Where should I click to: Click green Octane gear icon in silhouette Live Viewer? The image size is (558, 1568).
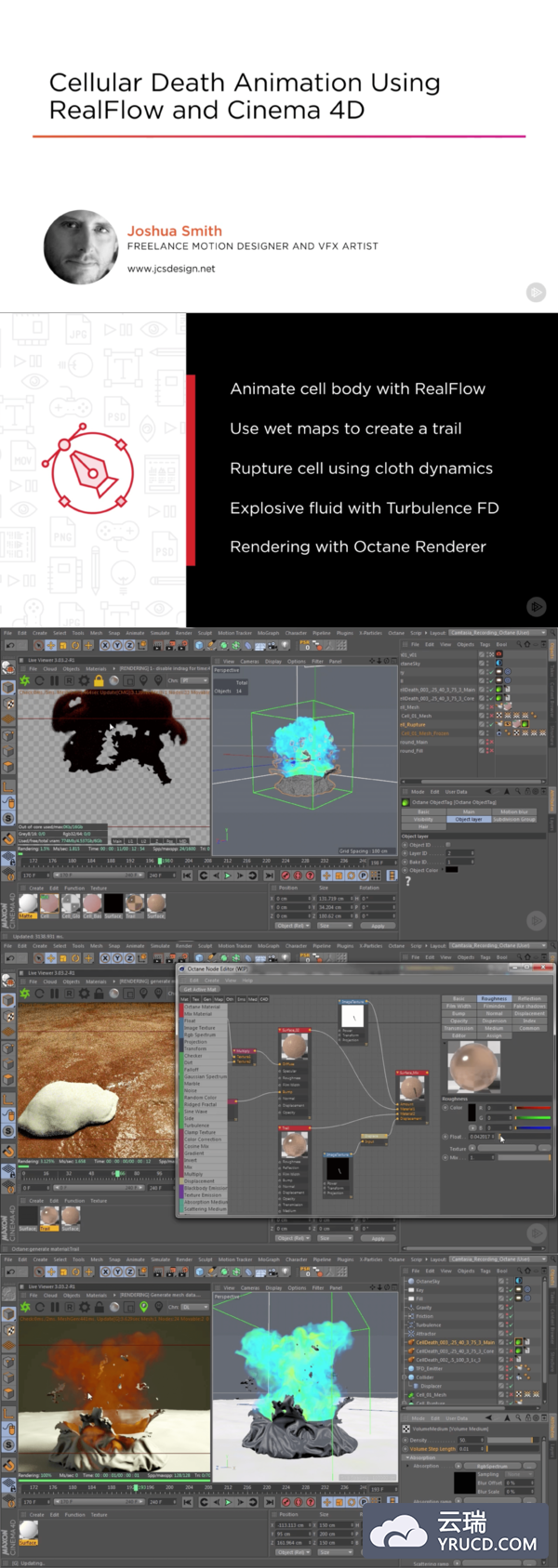click(x=24, y=680)
